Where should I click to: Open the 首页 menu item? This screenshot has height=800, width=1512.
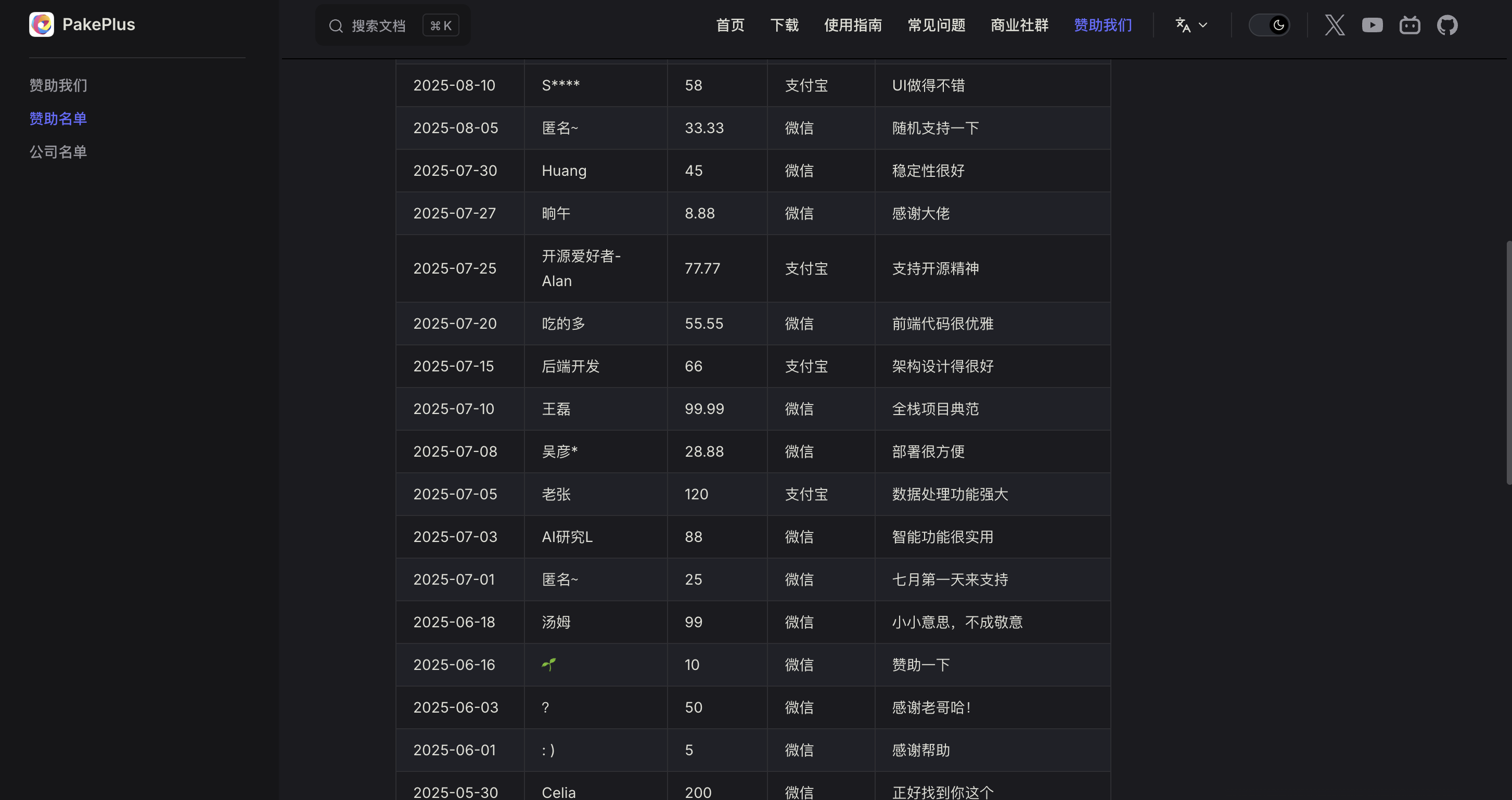tap(729, 24)
